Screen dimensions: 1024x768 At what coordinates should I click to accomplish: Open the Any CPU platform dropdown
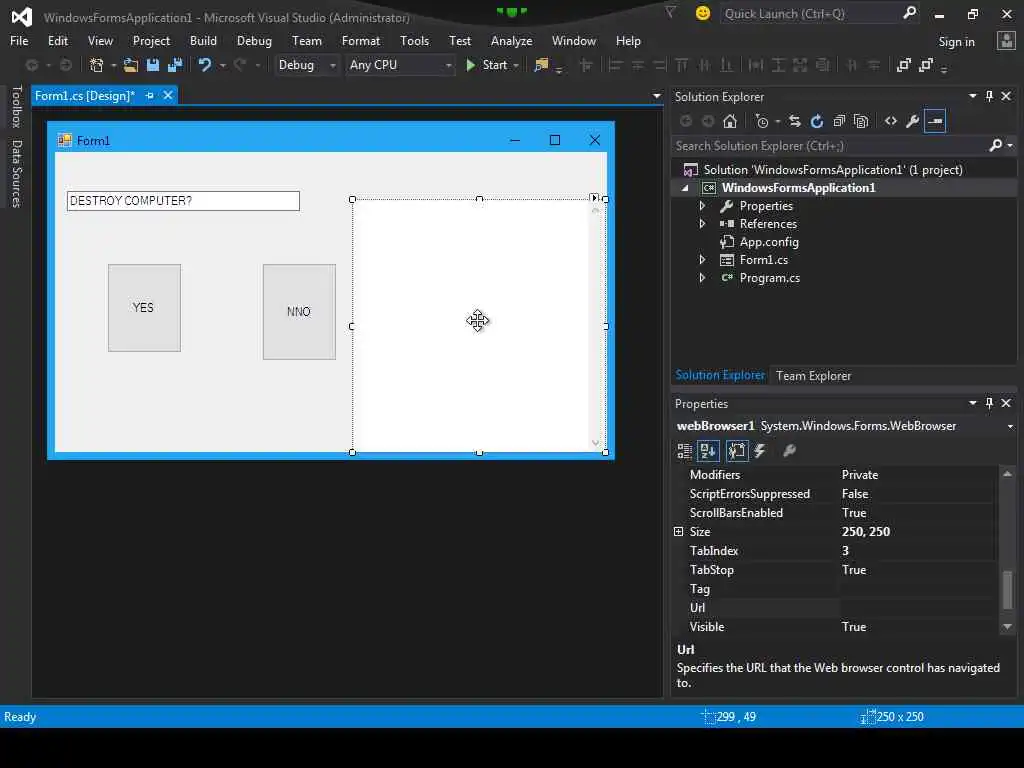tap(448, 65)
